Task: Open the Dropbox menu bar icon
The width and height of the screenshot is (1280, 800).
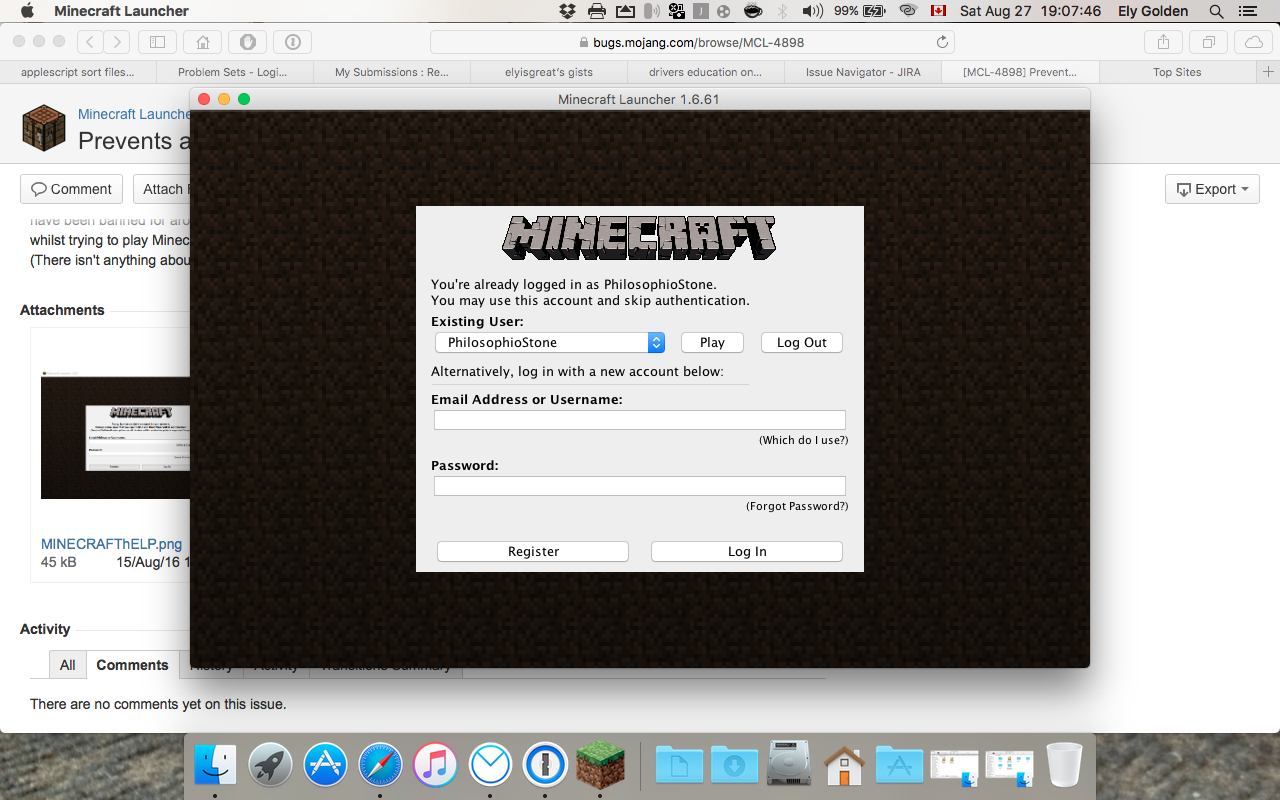Action: (567, 11)
